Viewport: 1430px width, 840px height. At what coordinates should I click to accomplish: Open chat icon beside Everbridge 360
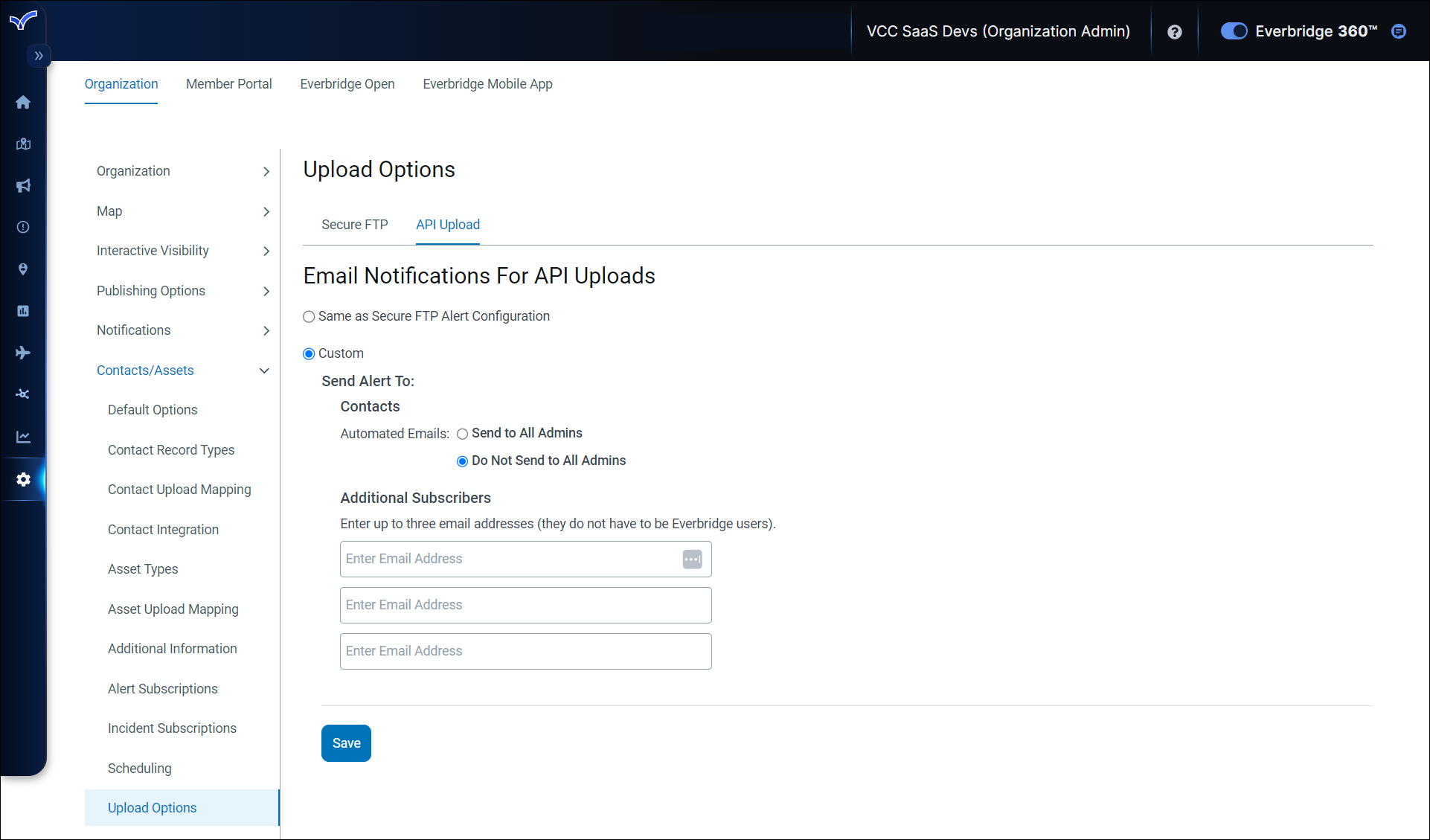(x=1399, y=31)
